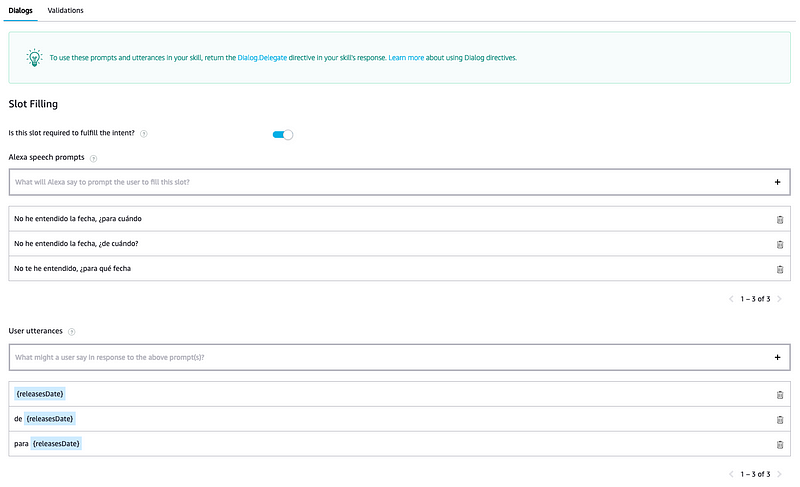Viewport: 800px width, 487px height.
Task: Remove the "de {releasesDate}" utterance
Action: pyautogui.click(x=780, y=419)
